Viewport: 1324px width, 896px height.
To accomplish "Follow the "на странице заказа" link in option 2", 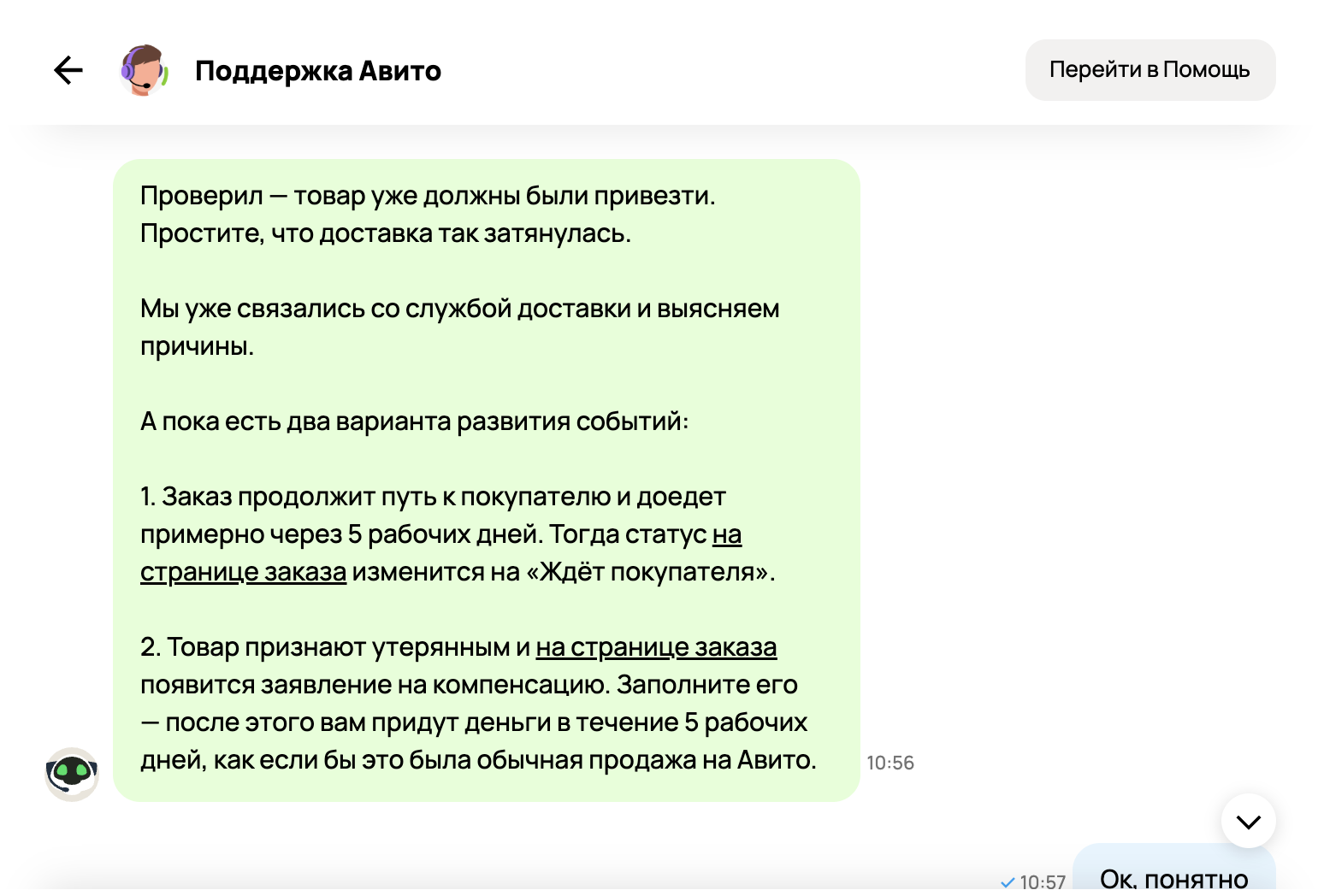I will pos(656,647).
